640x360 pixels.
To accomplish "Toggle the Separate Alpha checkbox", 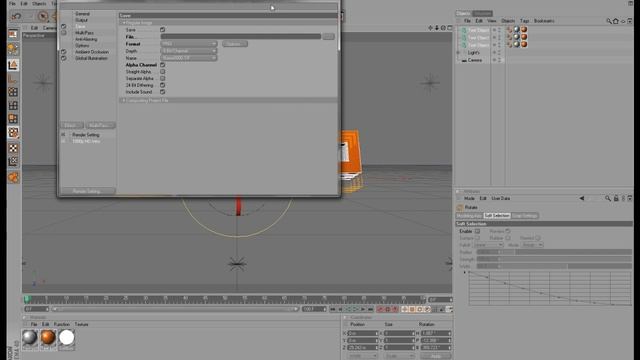I will (162, 78).
